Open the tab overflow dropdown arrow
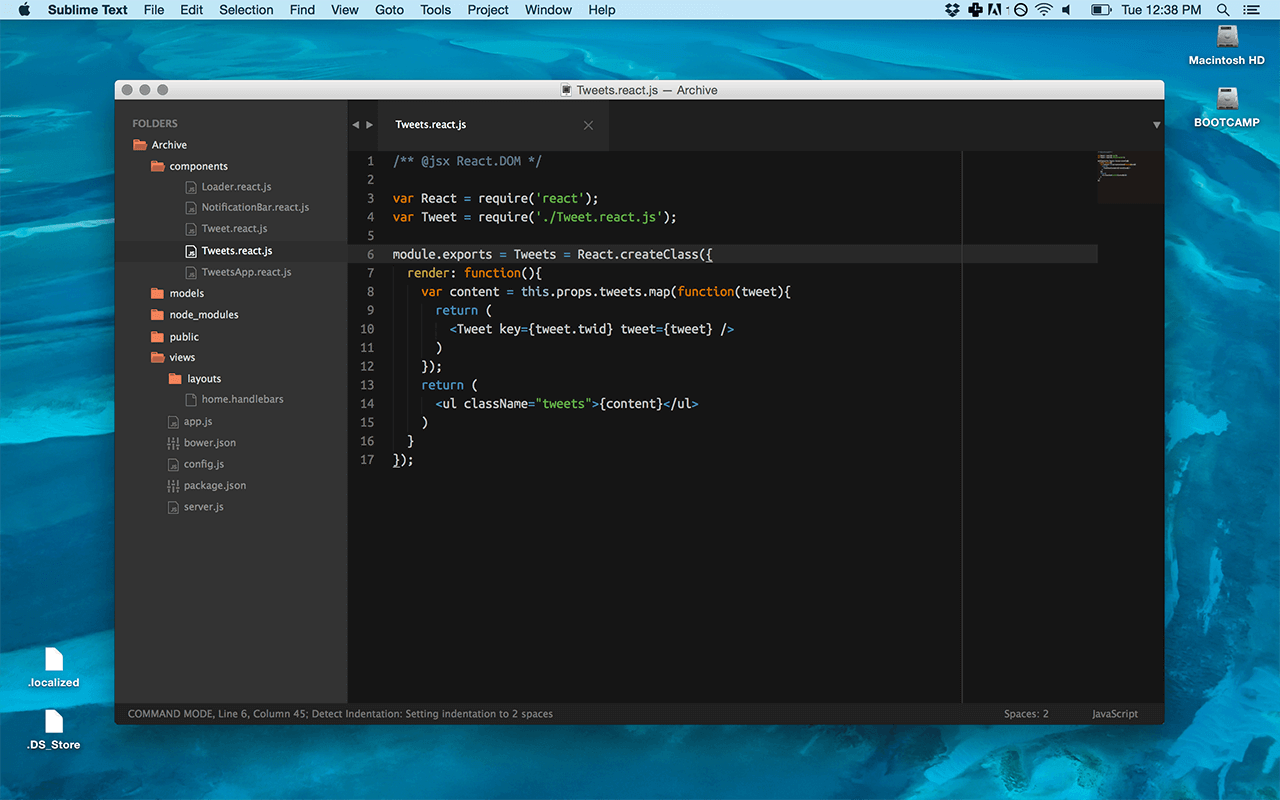The height and width of the screenshot is (800, 1280). (1156, 124)
